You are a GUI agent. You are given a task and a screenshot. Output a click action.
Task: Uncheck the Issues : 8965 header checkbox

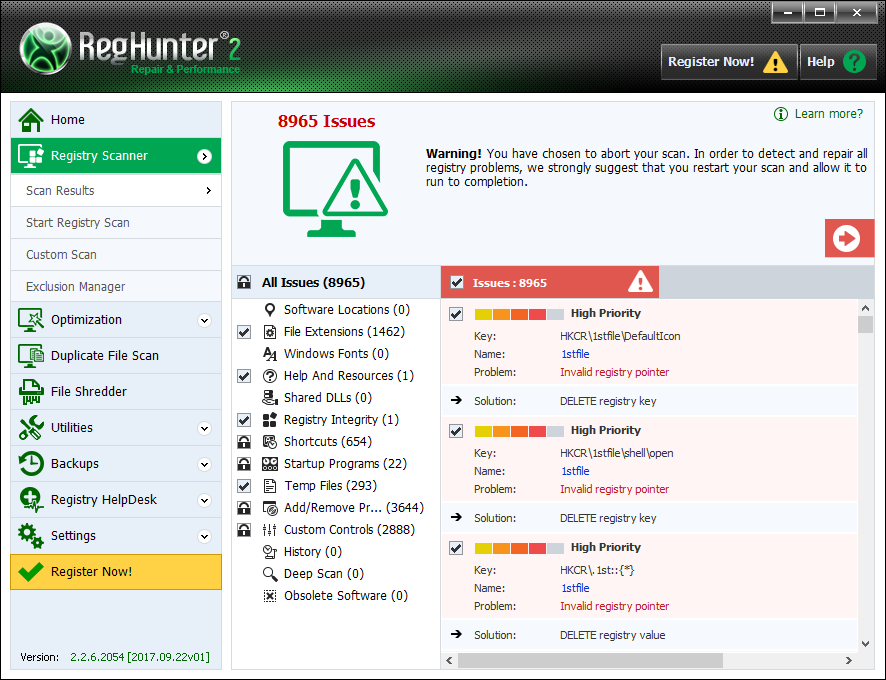[x=457, y=283]
